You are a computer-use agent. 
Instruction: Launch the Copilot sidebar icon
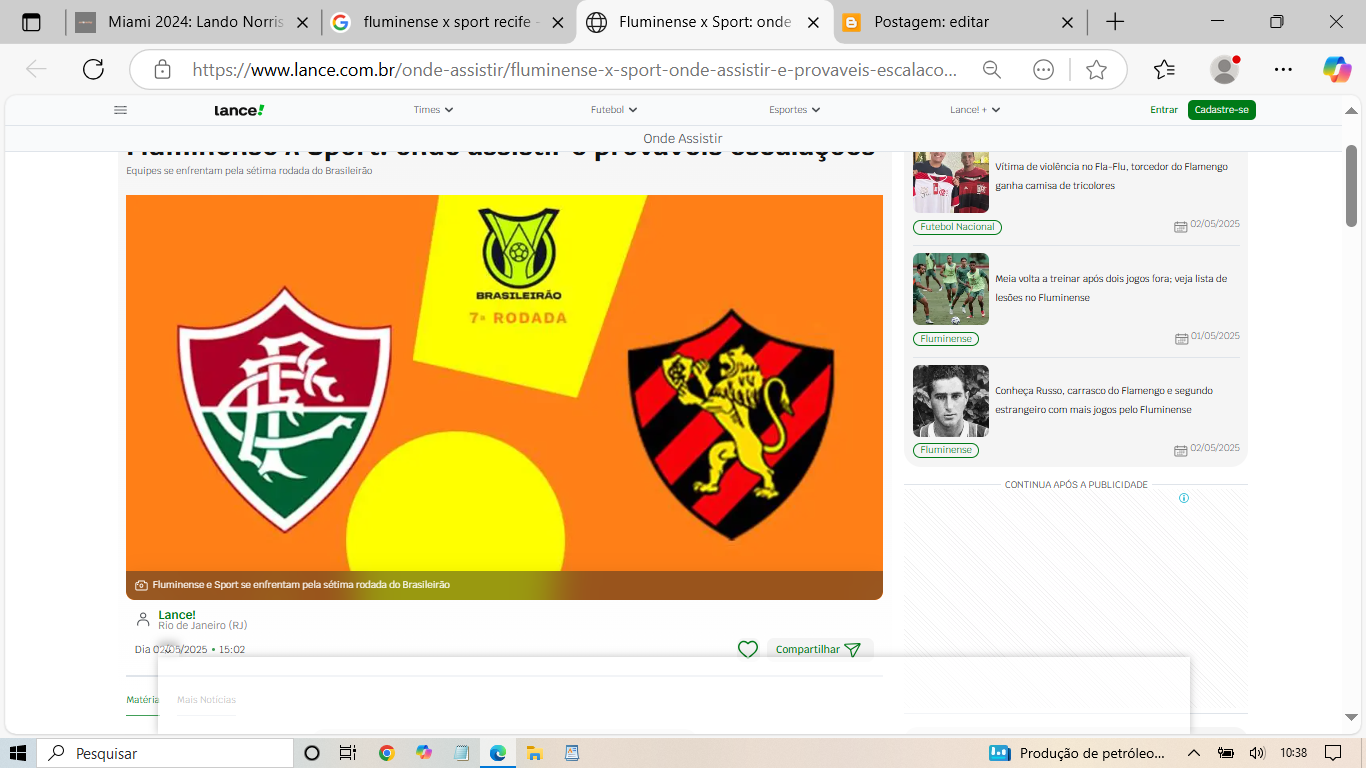point(1336,69)
